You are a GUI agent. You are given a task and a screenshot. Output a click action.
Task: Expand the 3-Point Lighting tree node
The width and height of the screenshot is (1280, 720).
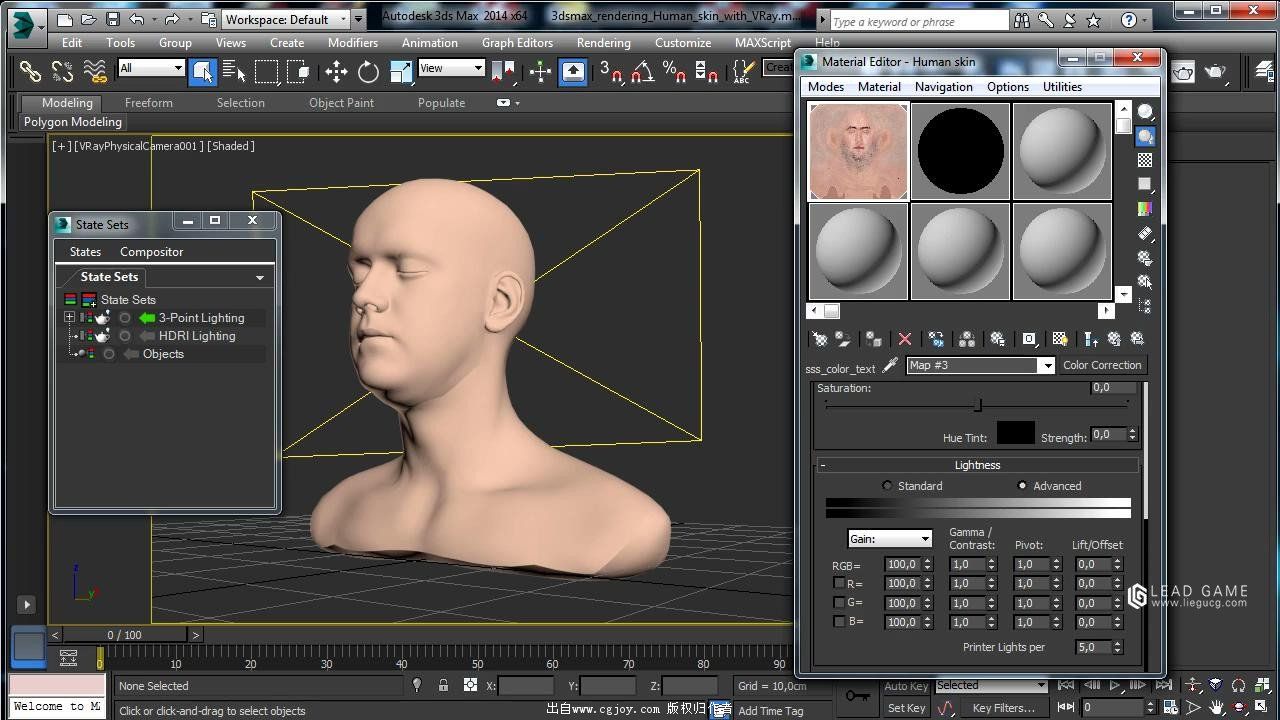[69, 318]
